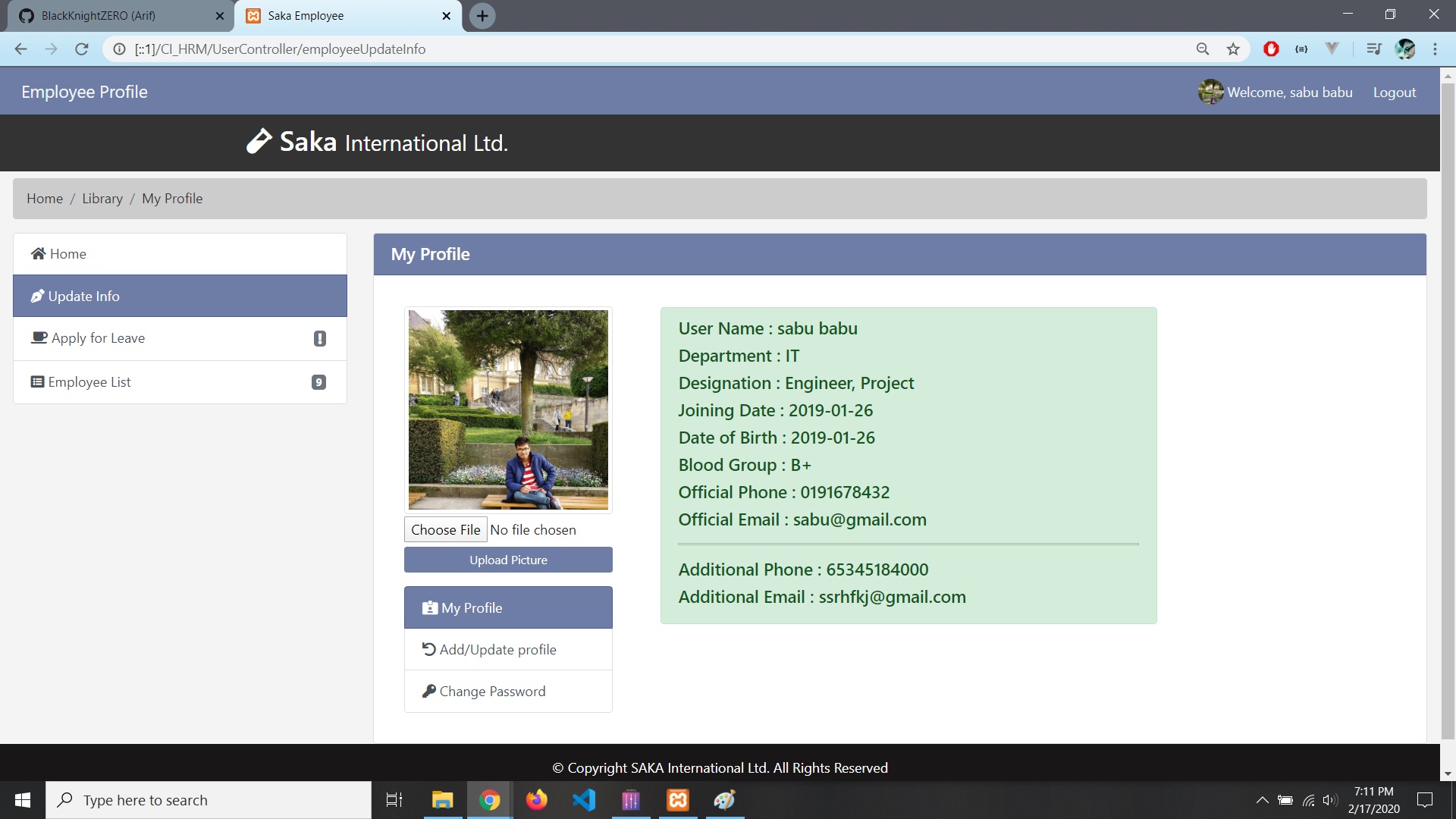Open the Chrome three-dot menu
This screenshot has height=819, width=1456.
tap(1436, 49)
